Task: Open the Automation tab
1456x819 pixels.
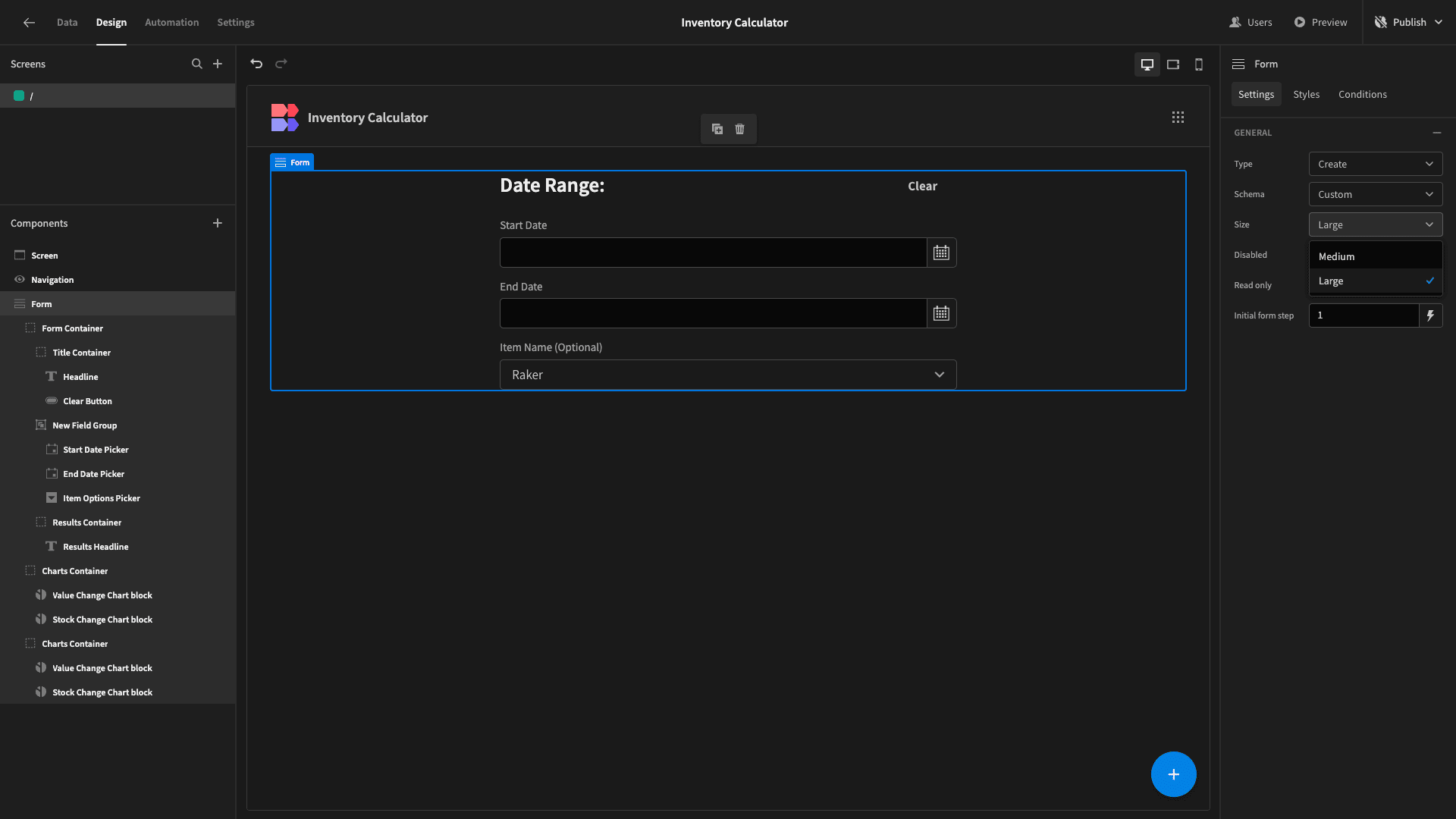Action: [x=171, y=22]
